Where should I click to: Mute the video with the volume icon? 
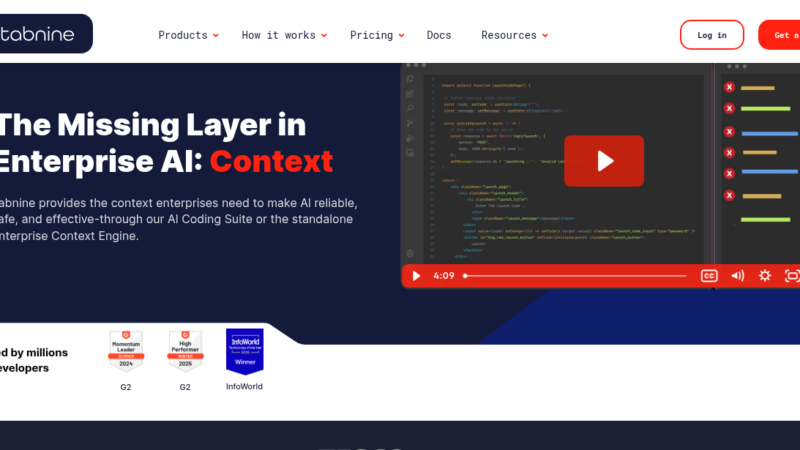coord(737,276)
